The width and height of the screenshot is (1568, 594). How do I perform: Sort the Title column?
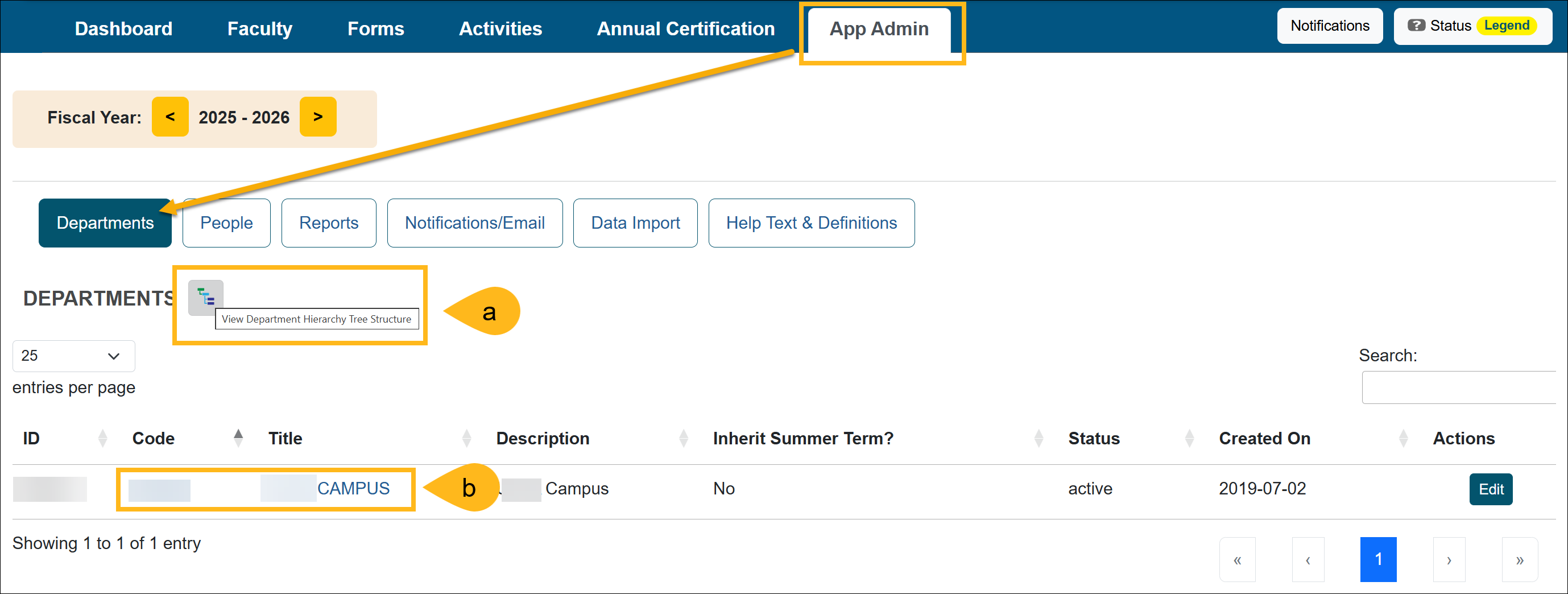click(467, 438)
